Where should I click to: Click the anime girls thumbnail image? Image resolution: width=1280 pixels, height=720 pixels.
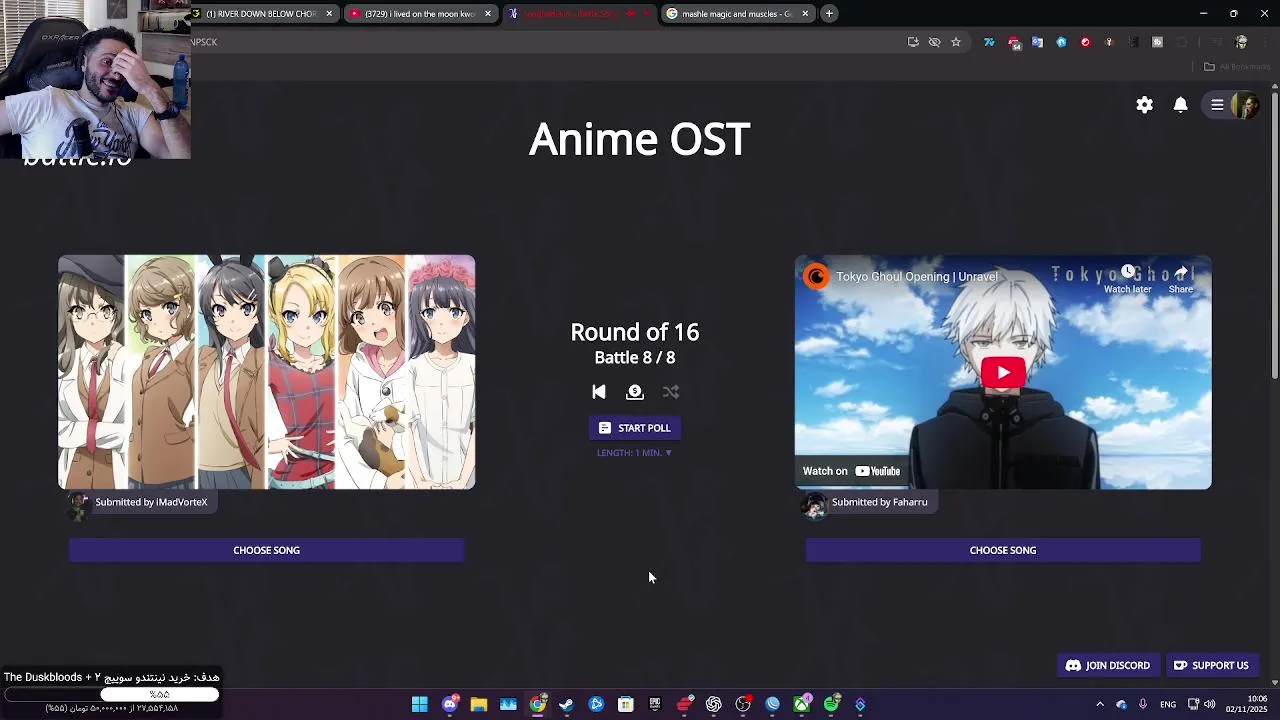coord(266,372)
